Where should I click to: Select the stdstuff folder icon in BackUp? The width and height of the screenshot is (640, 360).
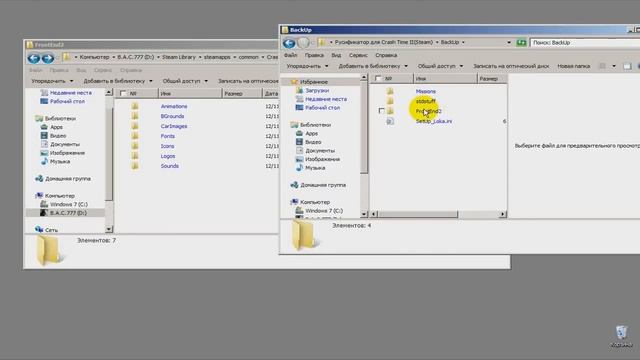(x=390, y=101)
